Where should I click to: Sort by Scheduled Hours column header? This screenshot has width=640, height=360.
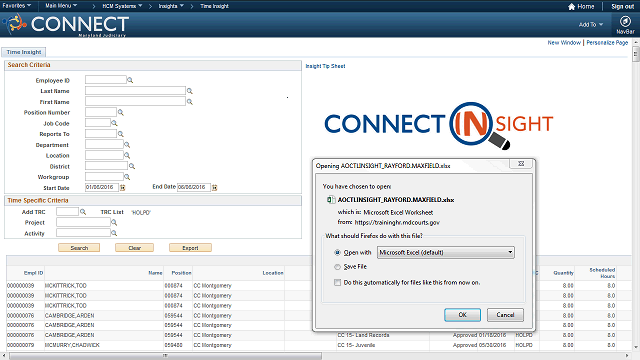(602, 273)
